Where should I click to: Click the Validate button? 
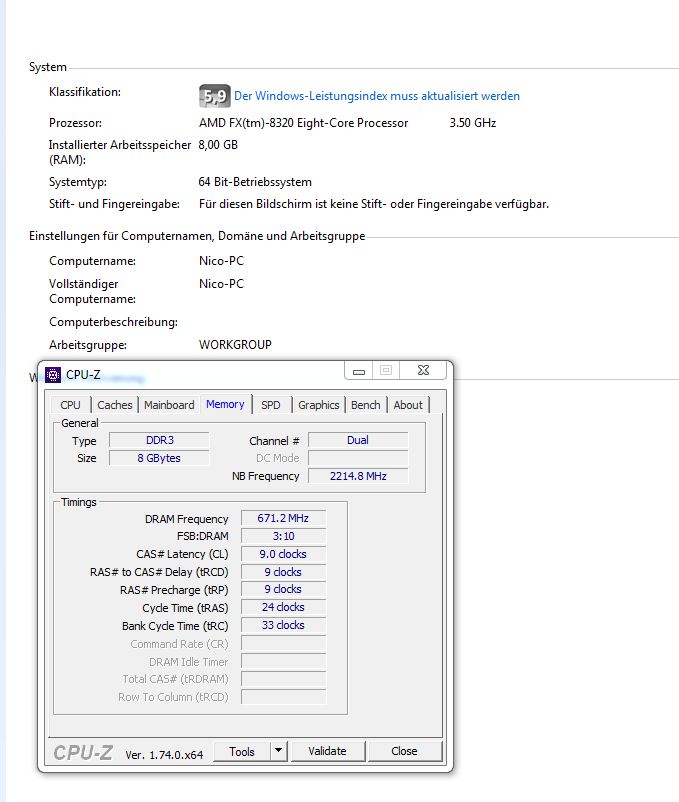click(x=327, y=751)
